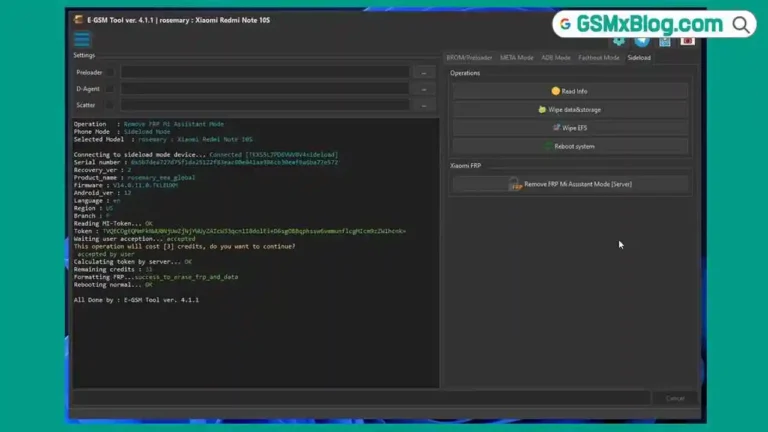Screen dimensions: 768x432
Task: Click the Preloader file path field
Action: pyautogui.click(x=264, y=72)
